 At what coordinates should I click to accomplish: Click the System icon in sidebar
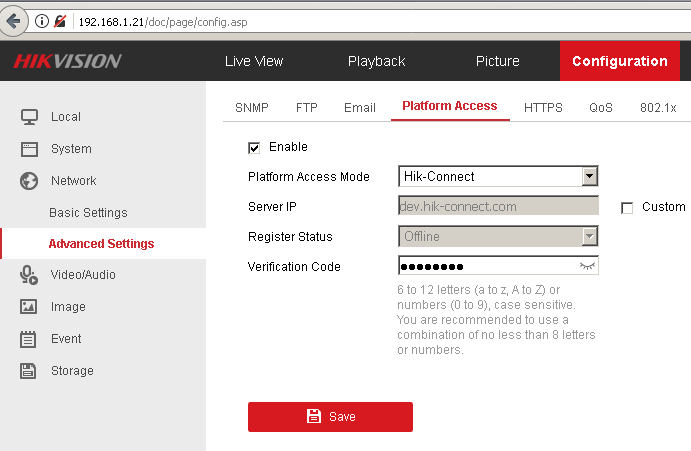pos(29,149)
